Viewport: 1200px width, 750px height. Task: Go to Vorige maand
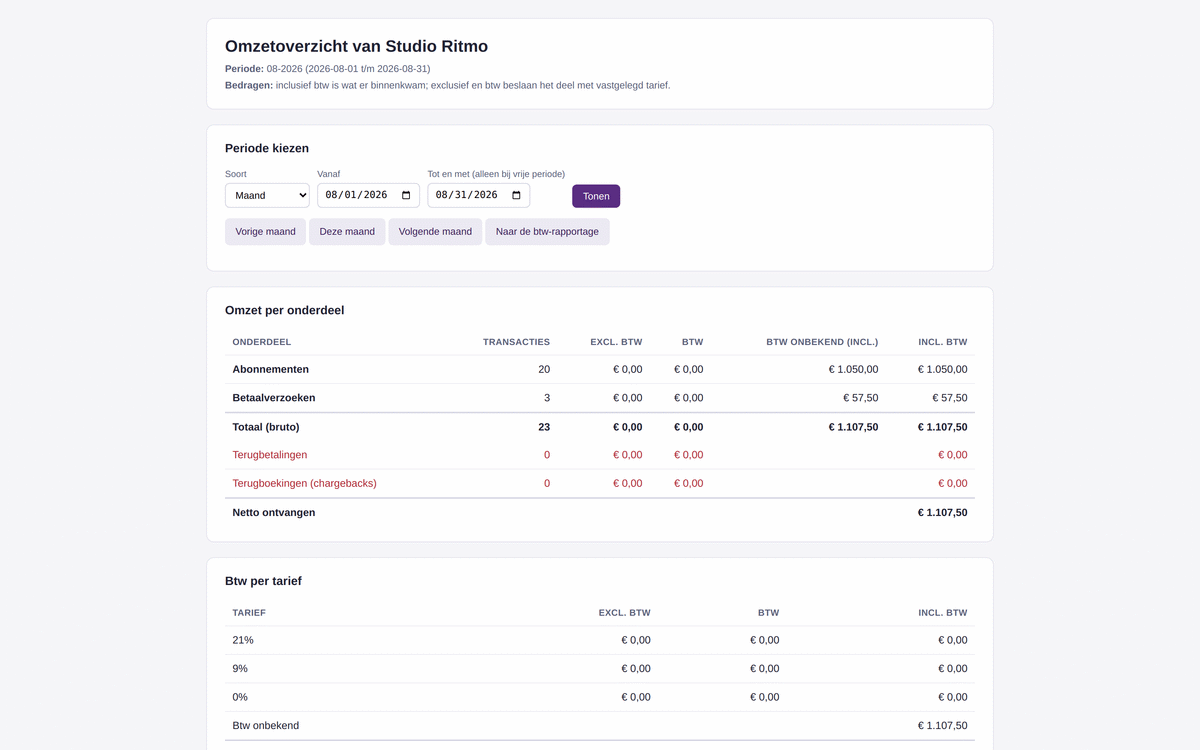click(x=265, y=232)
